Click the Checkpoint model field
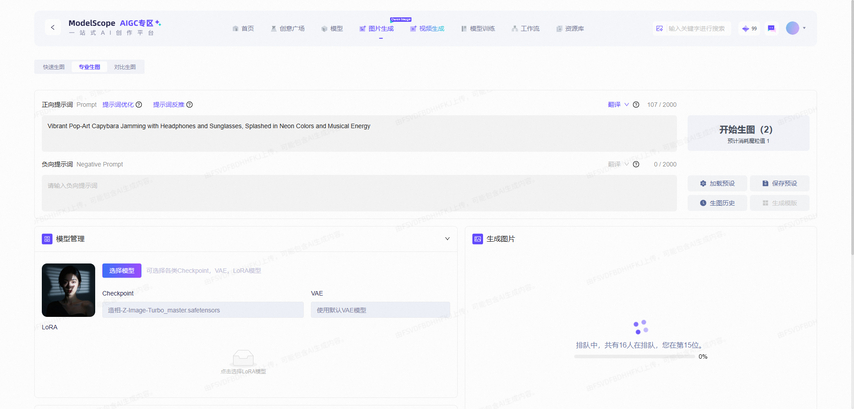 coord(203,310)
